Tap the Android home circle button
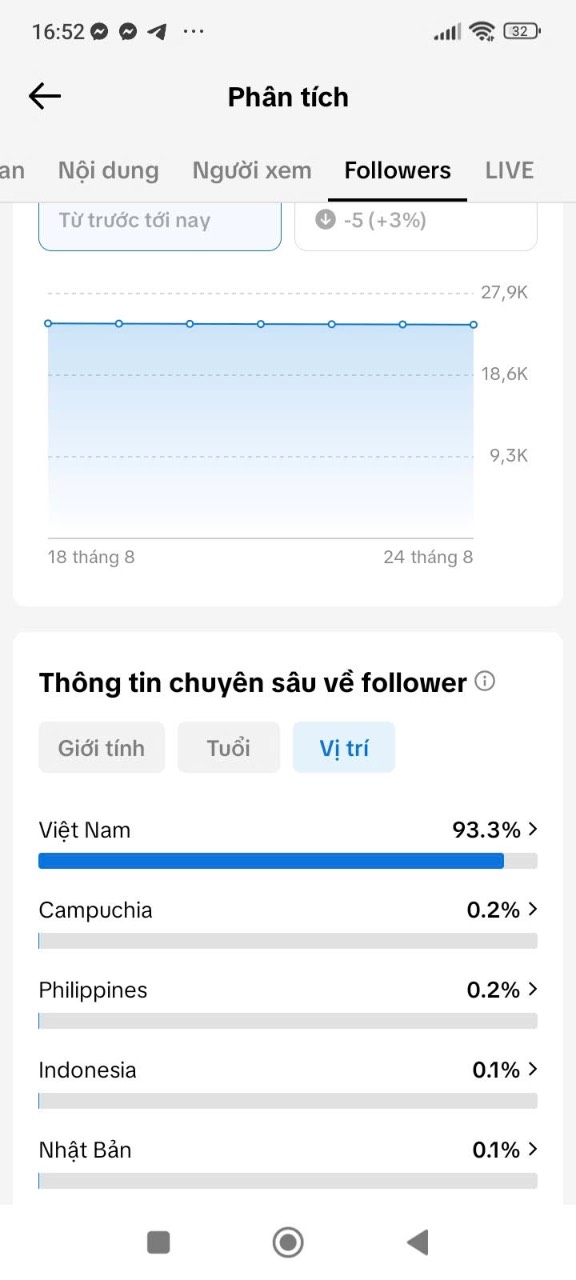The width and height of the screenshot is (576, 1280). click(288, 1242)
